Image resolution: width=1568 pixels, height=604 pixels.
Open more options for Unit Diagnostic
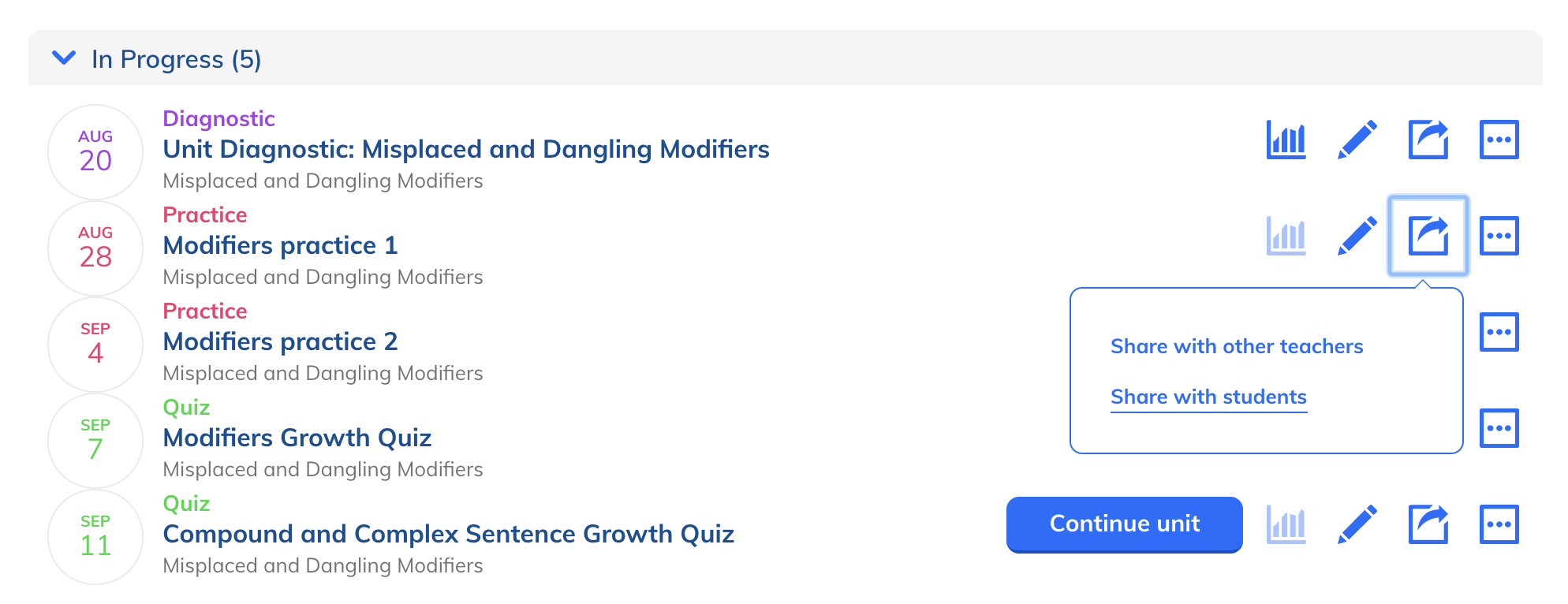pyautogui.click(x=1499, y=140)
